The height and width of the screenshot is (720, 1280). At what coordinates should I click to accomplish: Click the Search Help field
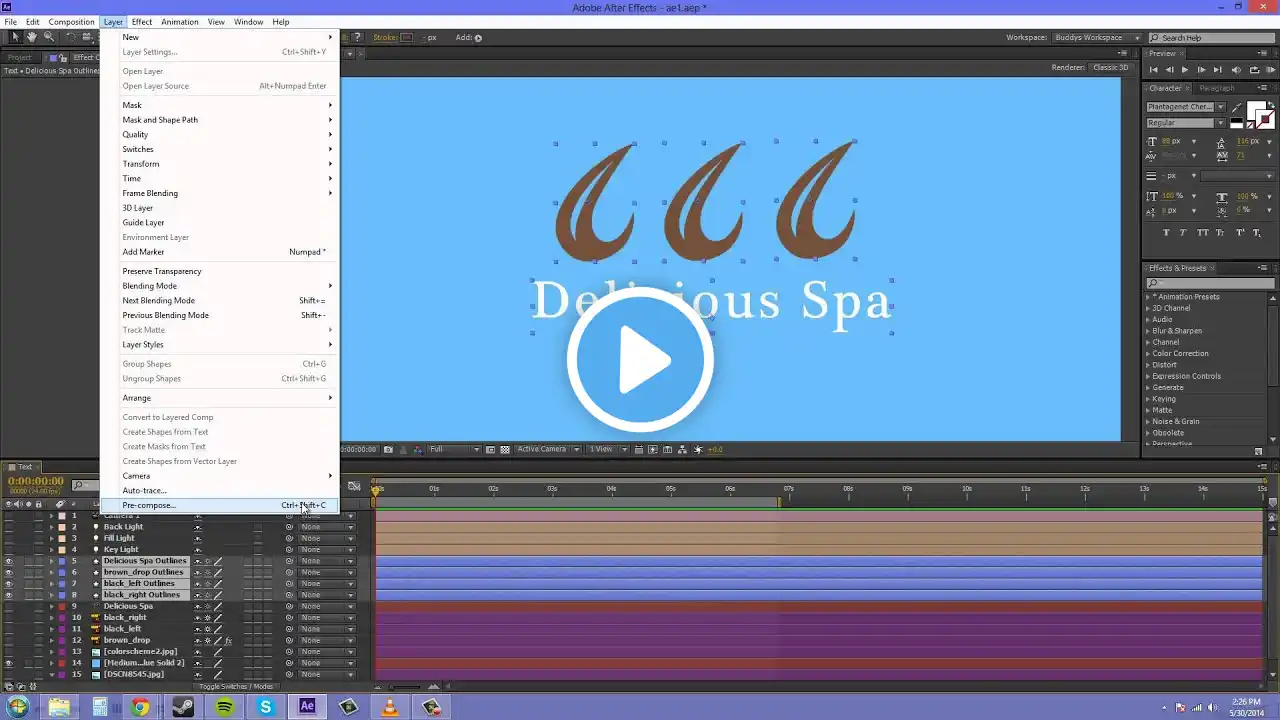pos(1211,38)
